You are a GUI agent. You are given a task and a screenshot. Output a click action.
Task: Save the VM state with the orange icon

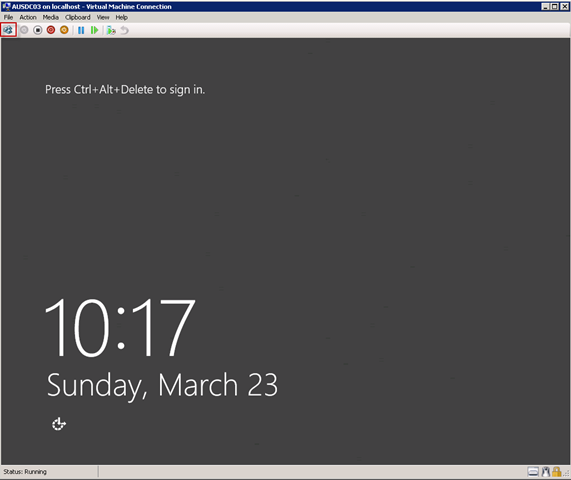point(64,30)
